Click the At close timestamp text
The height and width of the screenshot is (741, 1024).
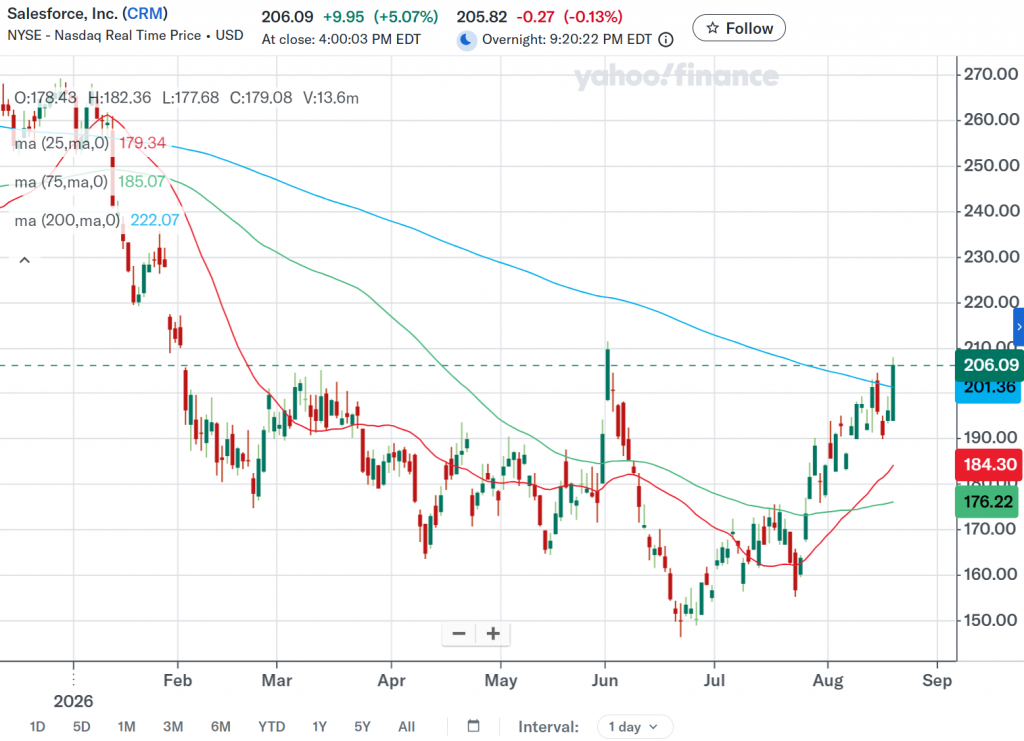[x=342, y=39]
